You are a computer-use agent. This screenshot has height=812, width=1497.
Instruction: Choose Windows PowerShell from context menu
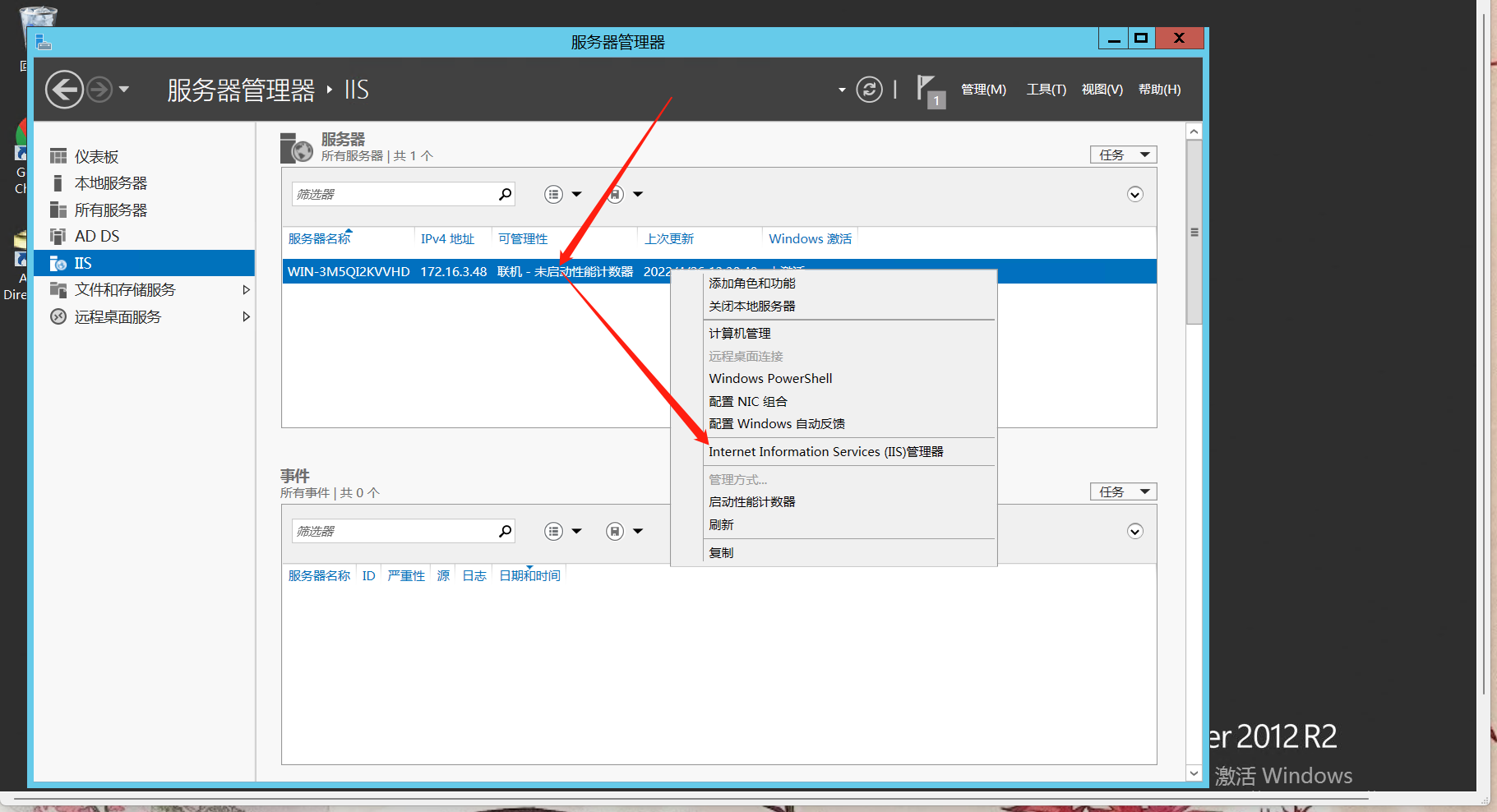point(771,379)
